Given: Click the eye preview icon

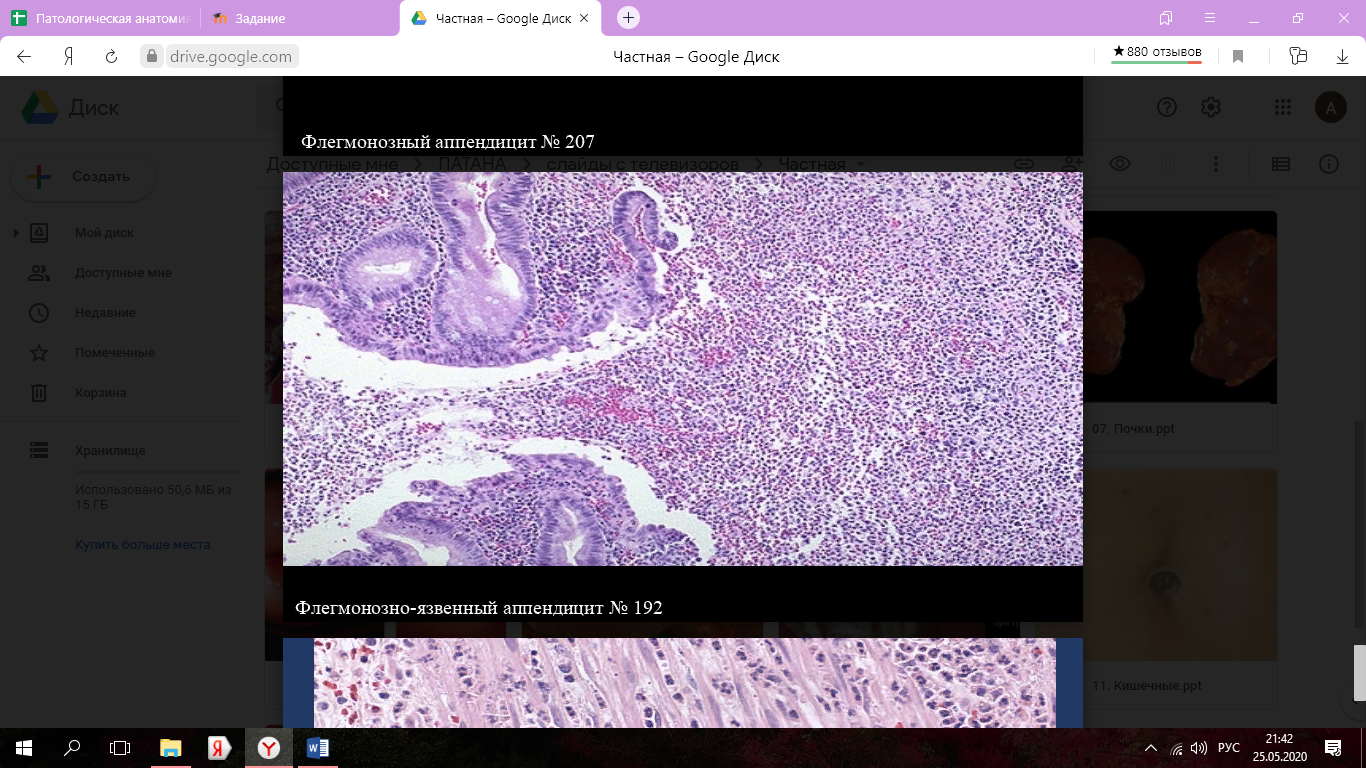Looking at the screenshot, I should [1120, 164].
